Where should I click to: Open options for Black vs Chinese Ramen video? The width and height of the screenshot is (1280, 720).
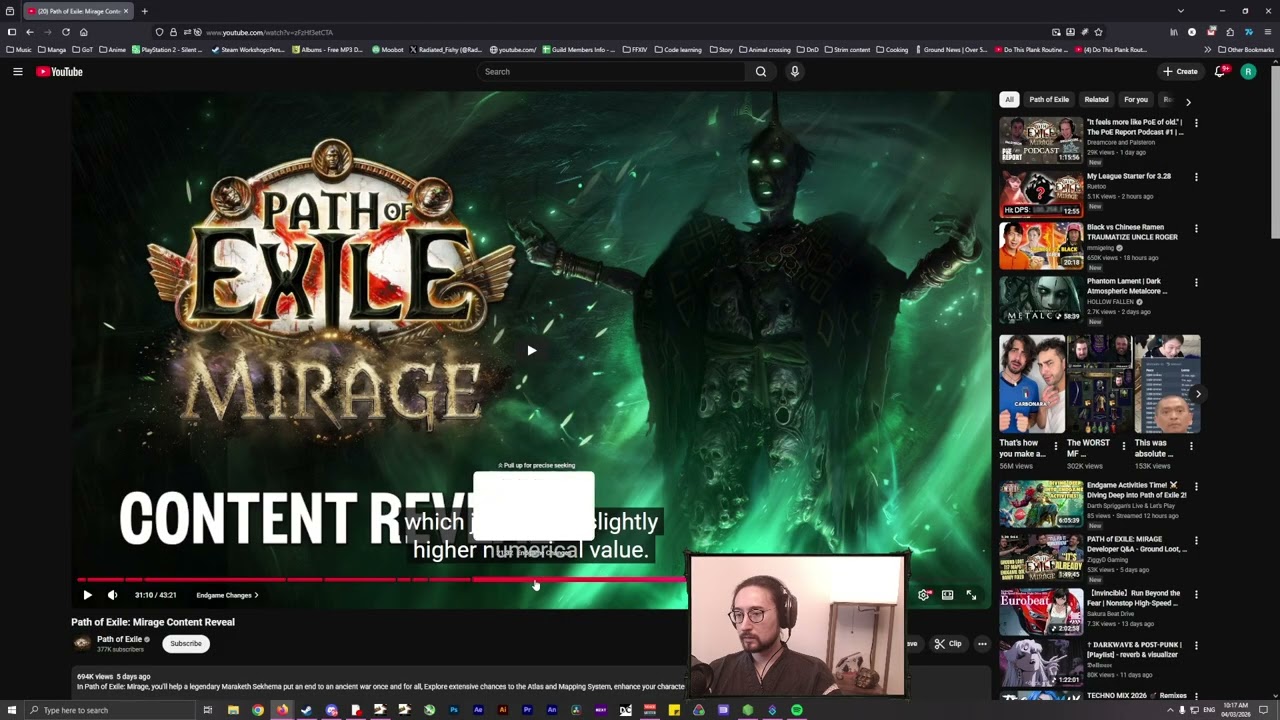click(x=1196, y=229)
